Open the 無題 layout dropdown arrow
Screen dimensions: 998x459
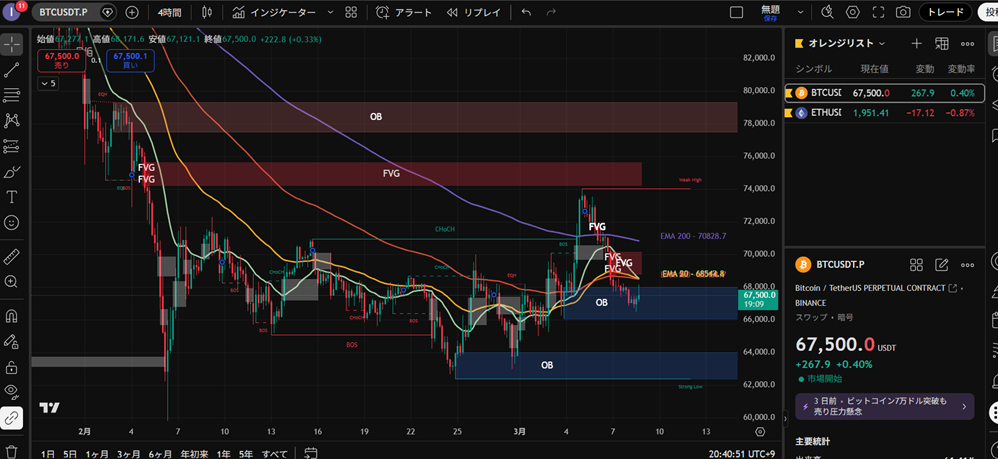(x=800, y=13)
